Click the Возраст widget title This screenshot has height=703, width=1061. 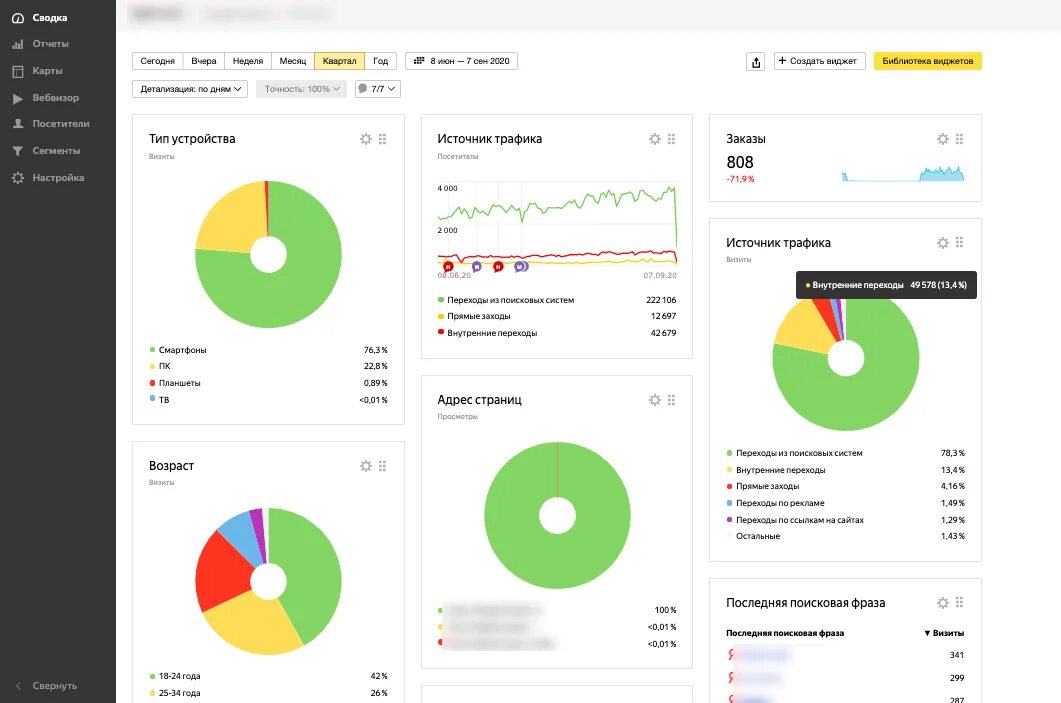click(x=171, y=466)
